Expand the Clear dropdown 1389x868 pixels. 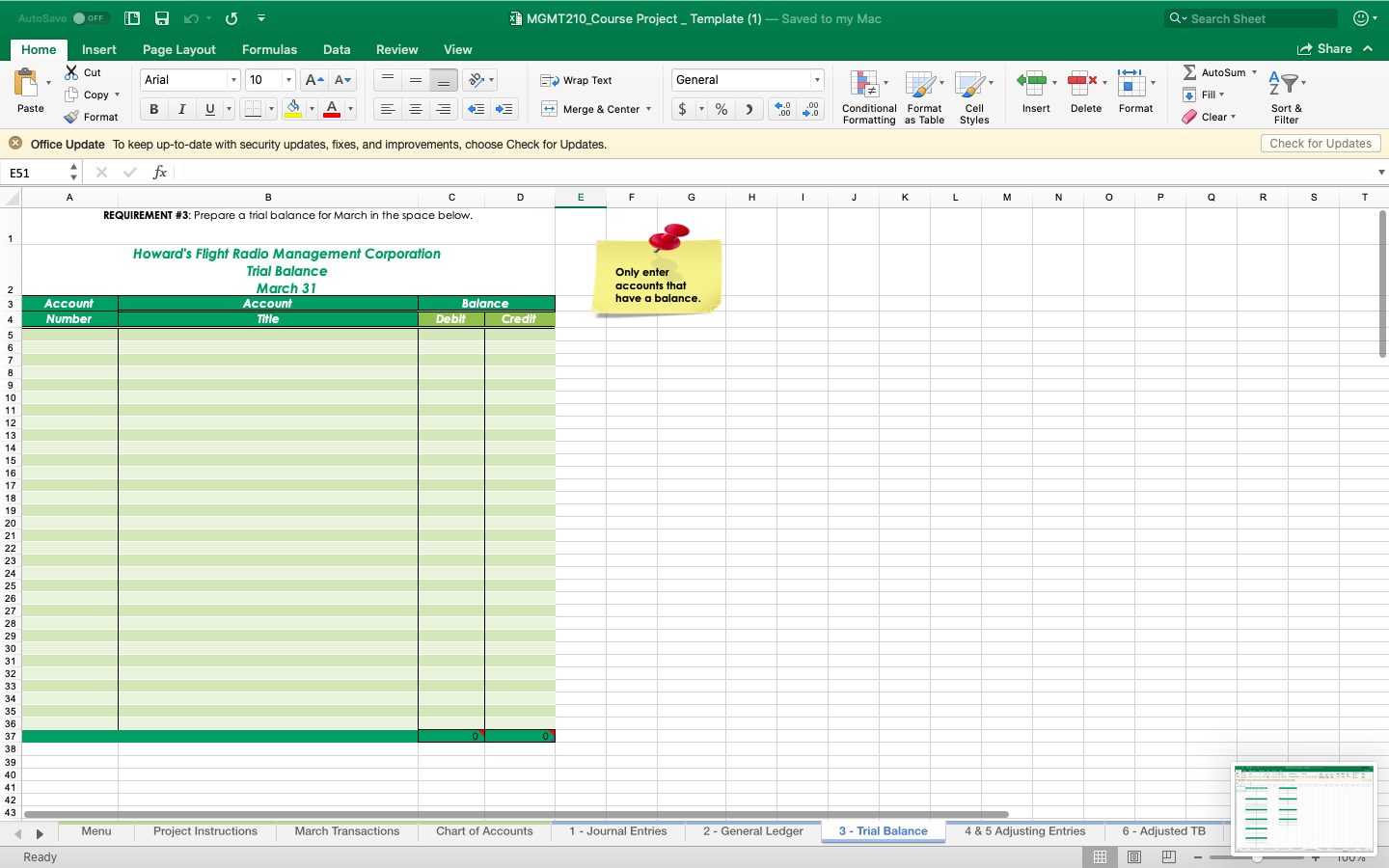coord(1233,117)
